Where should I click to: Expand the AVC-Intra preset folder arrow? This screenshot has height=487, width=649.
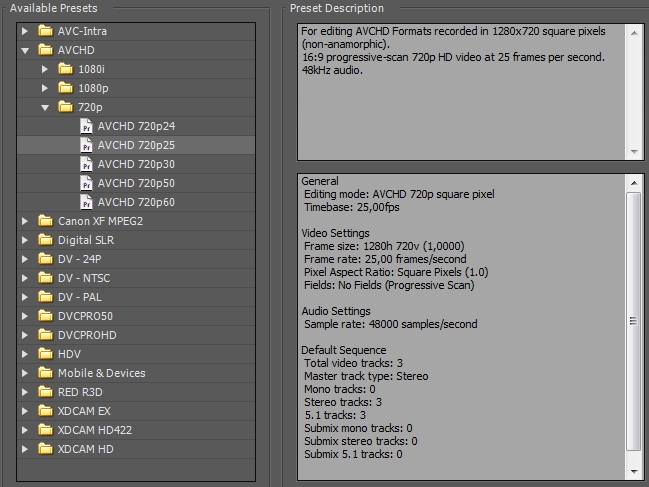click(x=25, y=31)
